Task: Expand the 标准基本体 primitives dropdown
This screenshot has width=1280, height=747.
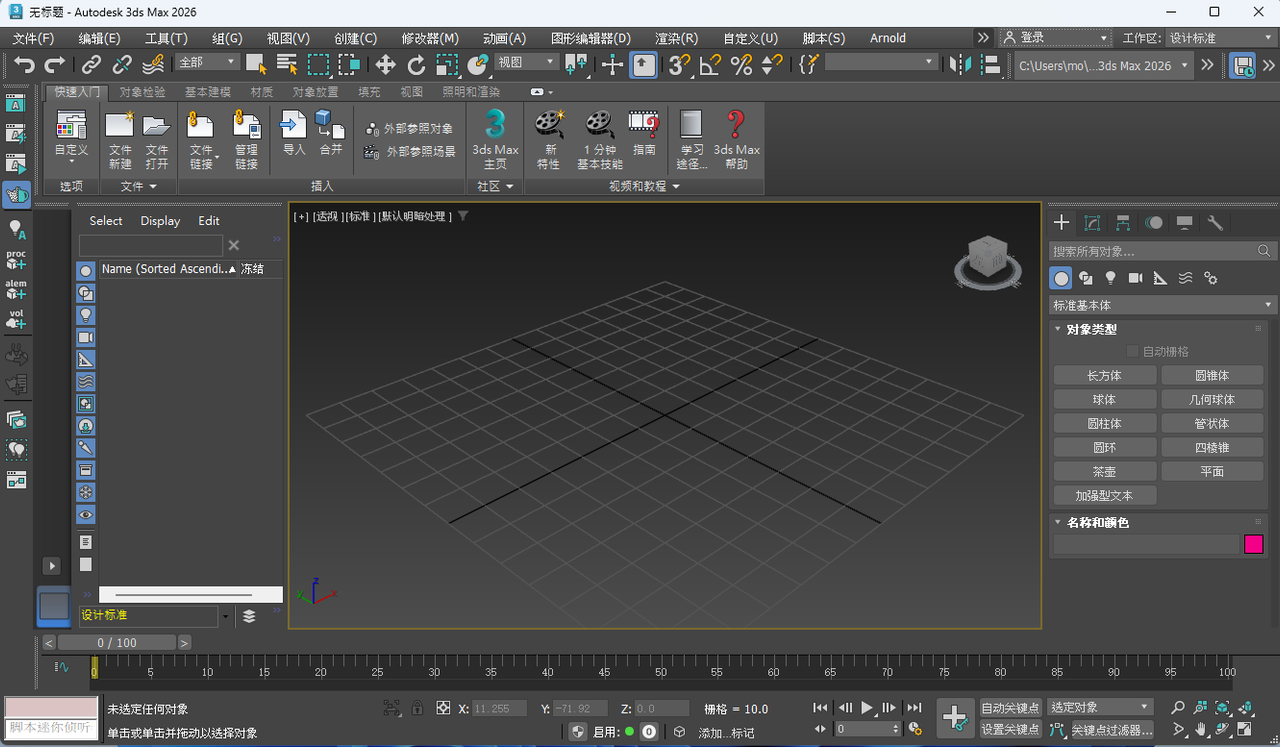Action: (x=1163, y=305)
